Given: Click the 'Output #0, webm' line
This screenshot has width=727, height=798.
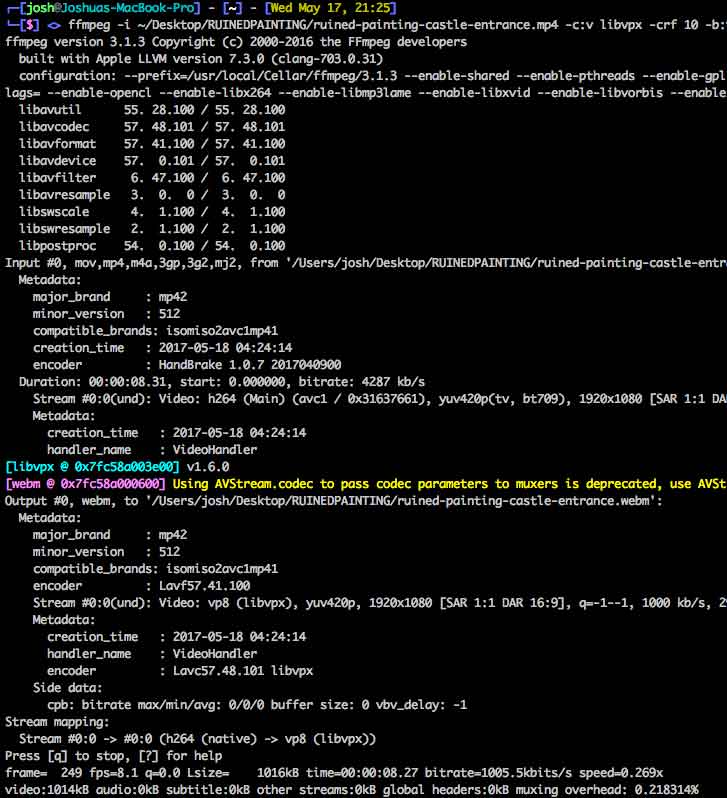Looking at the screenshot, I should [x=333, y=501].
